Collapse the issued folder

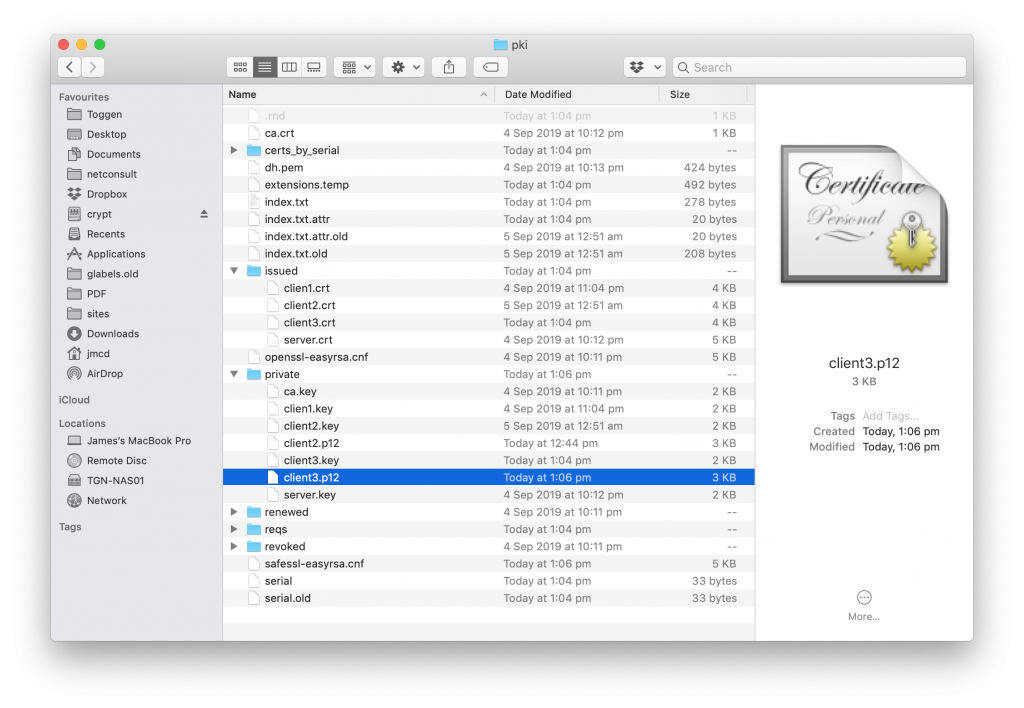click(234, 270)
